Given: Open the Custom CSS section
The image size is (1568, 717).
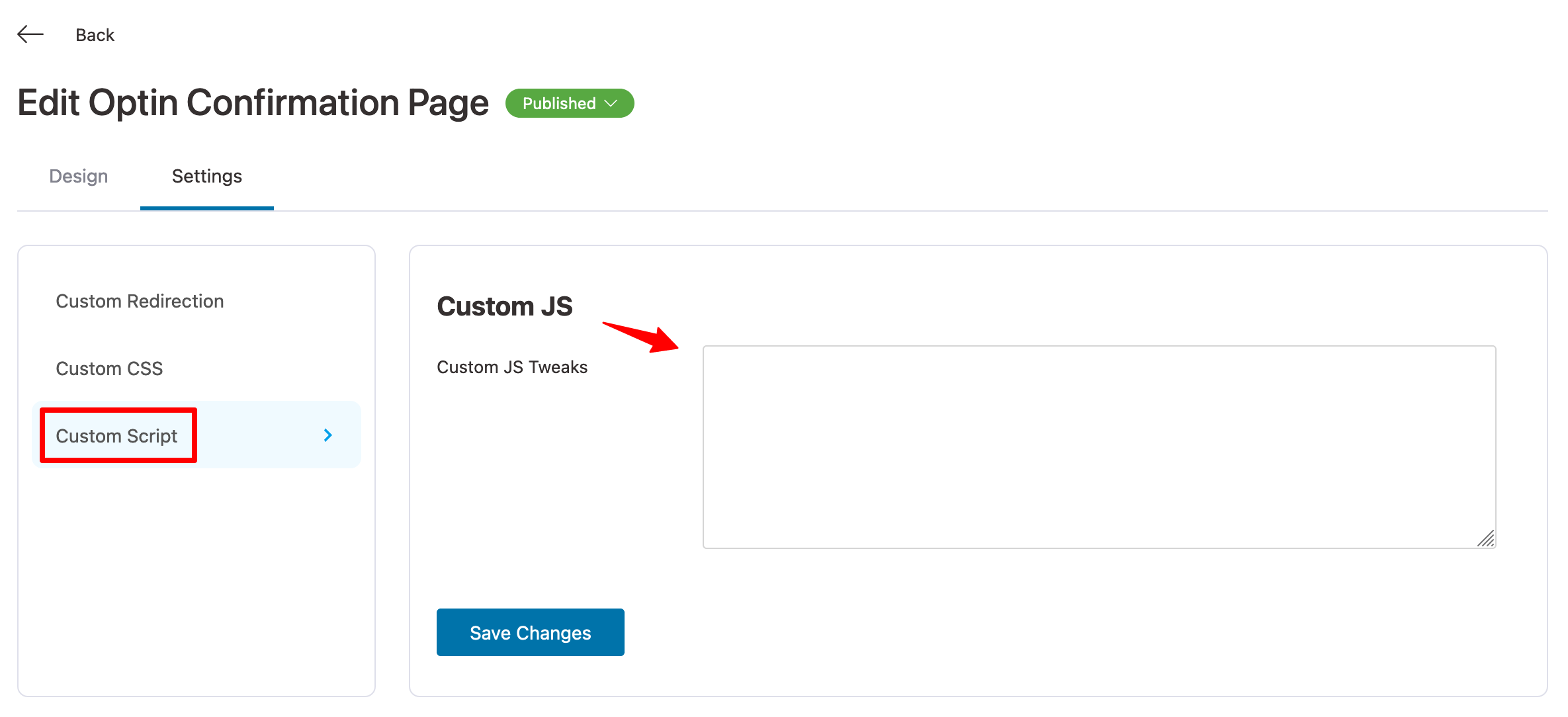Looking at the screenshot, I should 109,369.
